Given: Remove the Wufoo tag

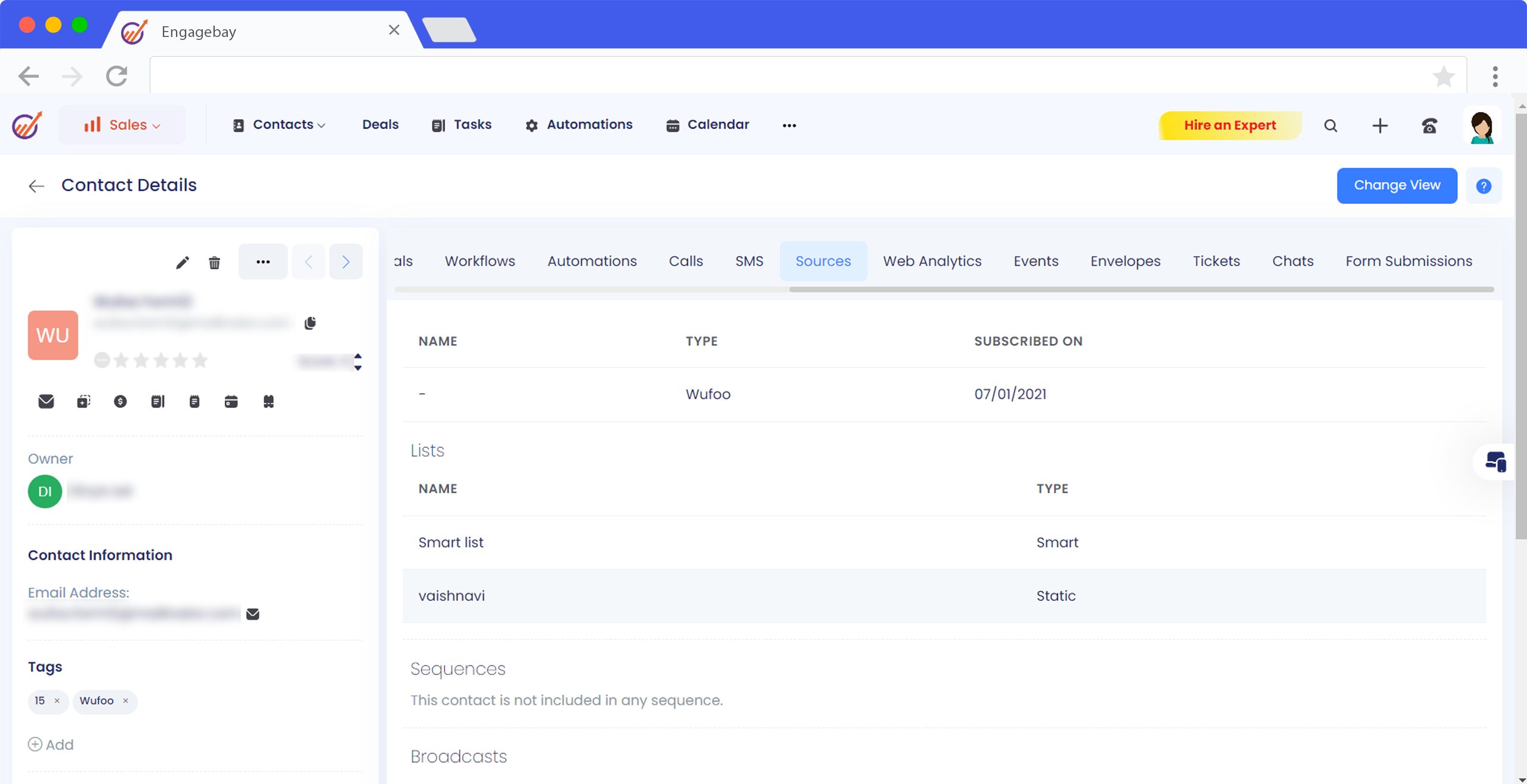Looking at the screenshot, I should coord(125,701).
